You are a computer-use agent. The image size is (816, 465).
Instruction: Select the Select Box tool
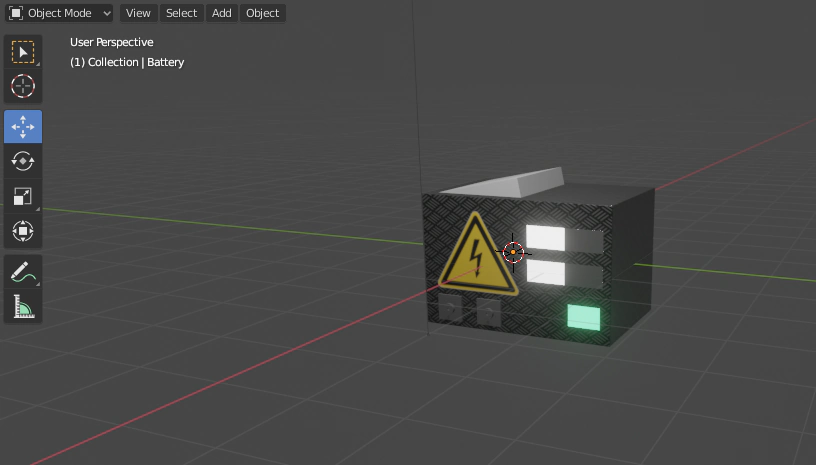click(23, 52)
